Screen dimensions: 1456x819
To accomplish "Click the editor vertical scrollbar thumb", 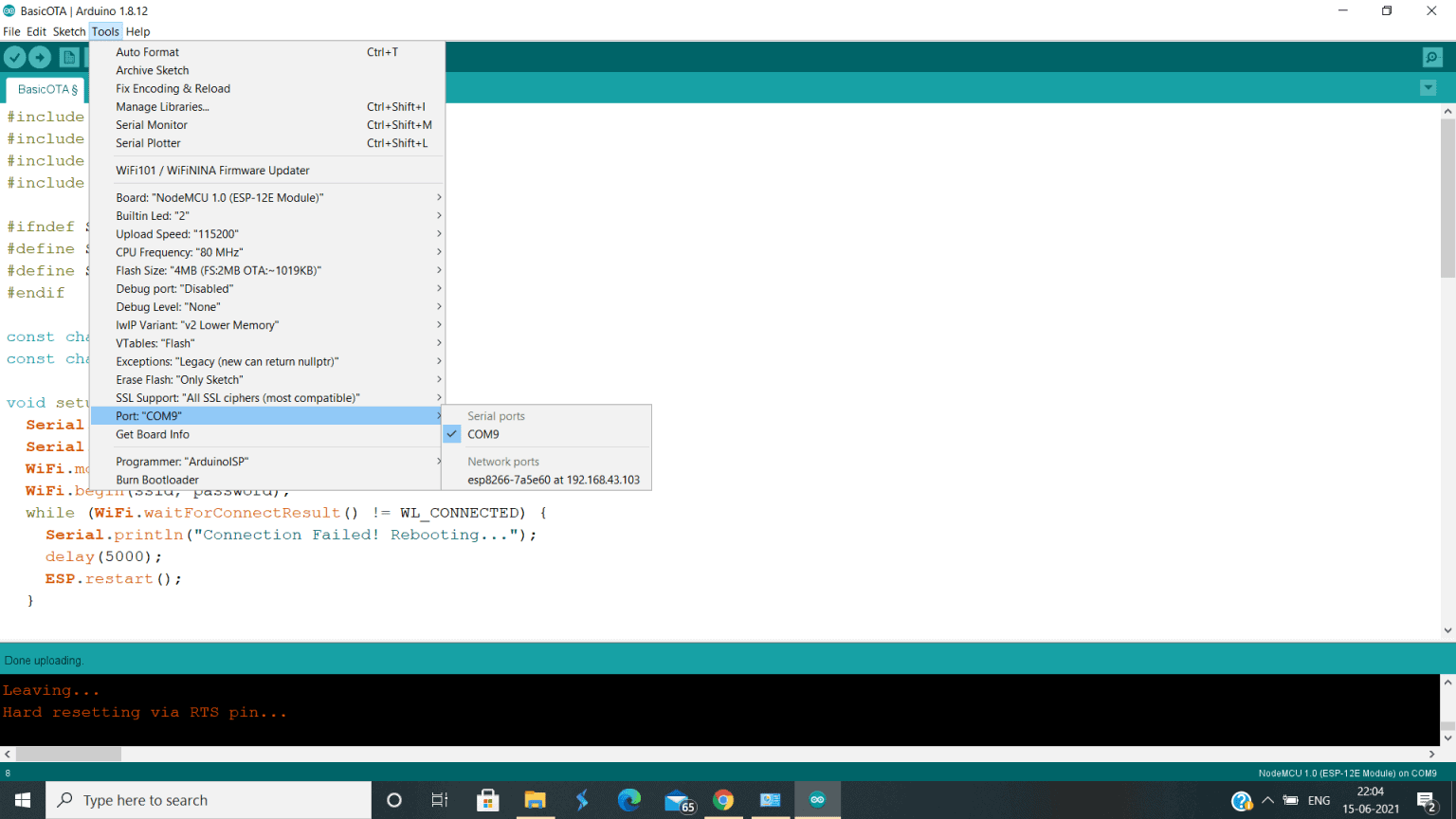I will tap(1447, 198).
